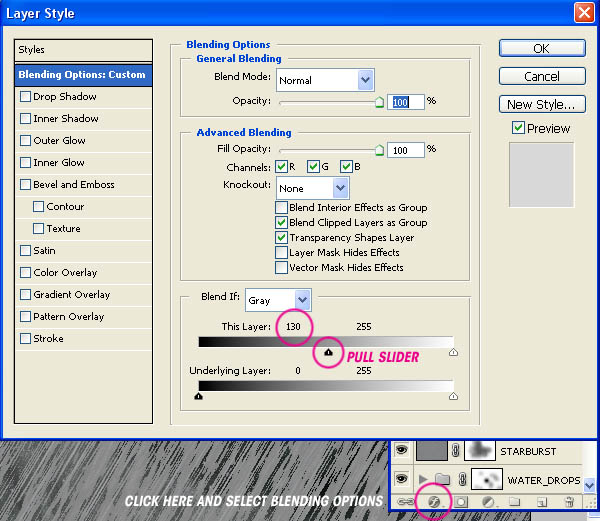This screenshot has height=521, width=600.
Task: Hide the STARBURST layer with eye icon
Action: click(401, 450)
